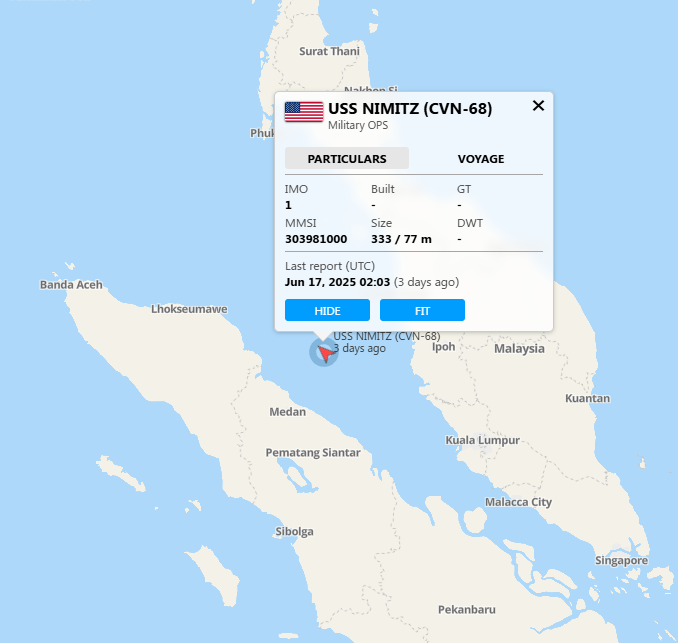Click the USS NIMITZ (CVN-68) popup title

point(410,109)
